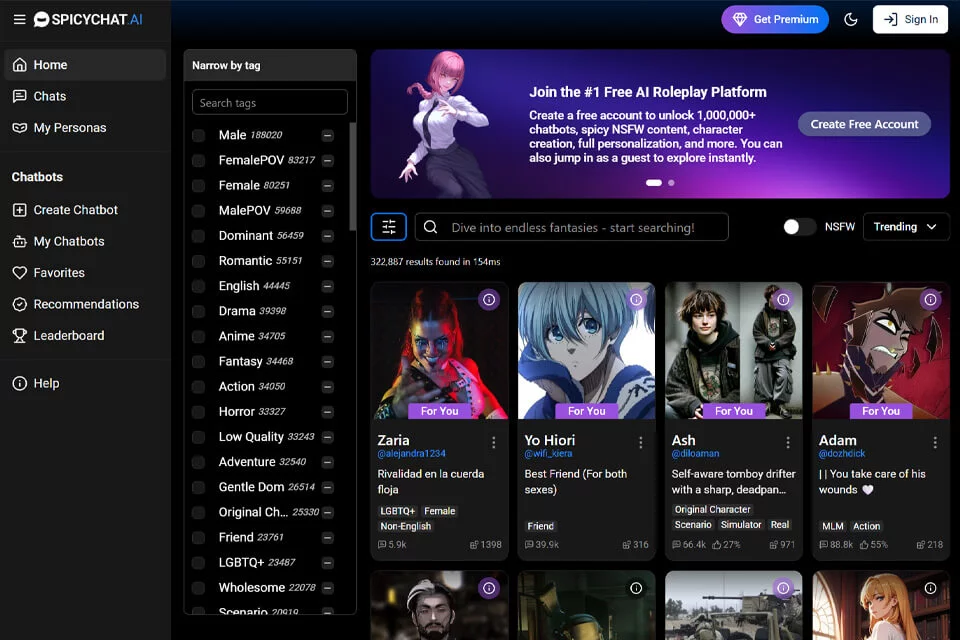Open the Trending sort dropdown
The height and width of the screenshot is (640, 960).
click(906, 227)
